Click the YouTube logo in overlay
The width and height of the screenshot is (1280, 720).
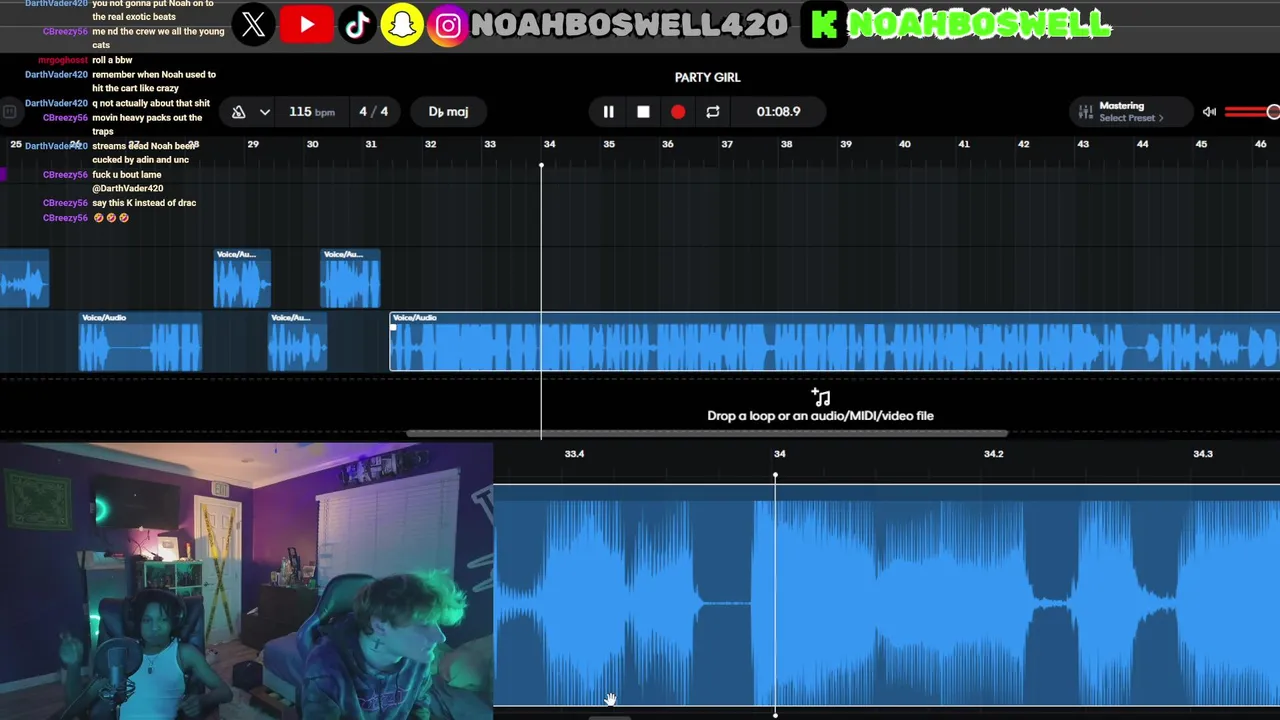tap(306, 25)
